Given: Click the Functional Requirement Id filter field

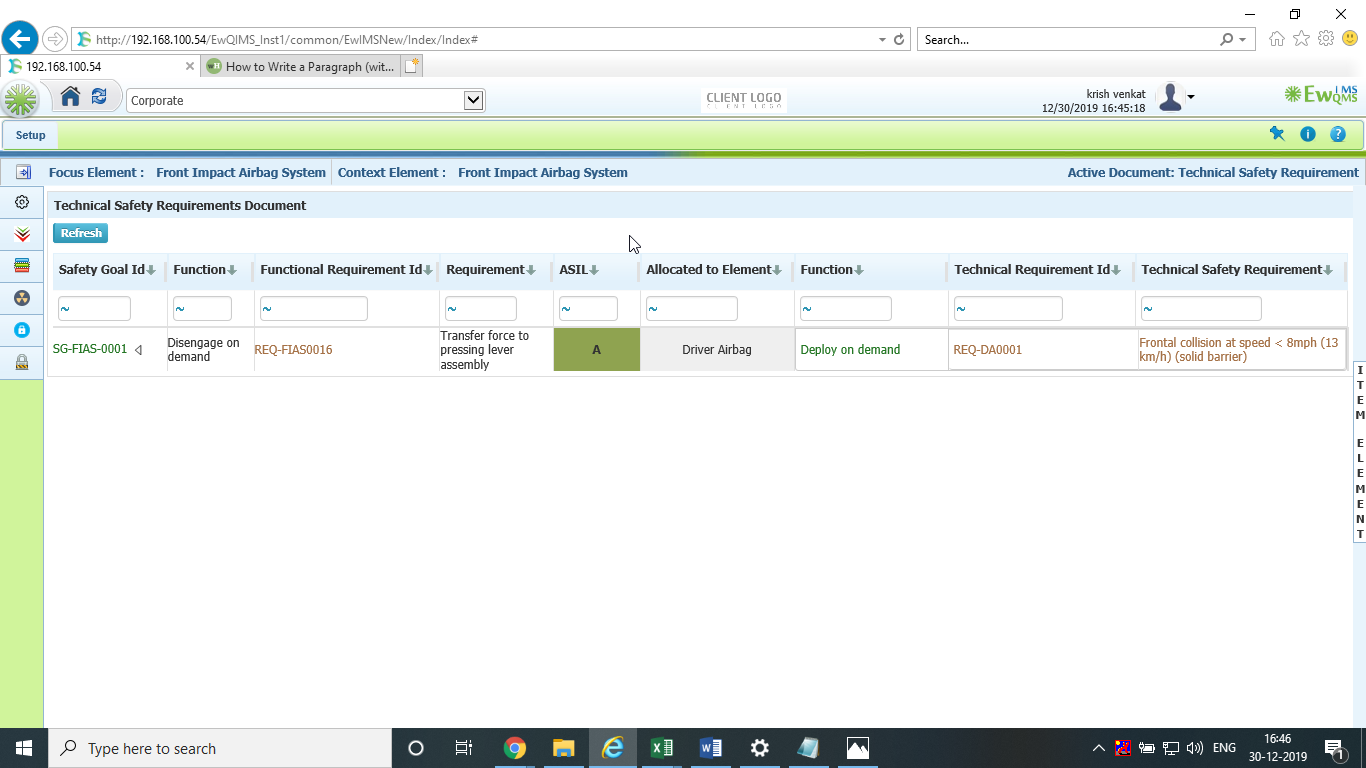Looking at the screenshot, I should (x=314, y=309).
